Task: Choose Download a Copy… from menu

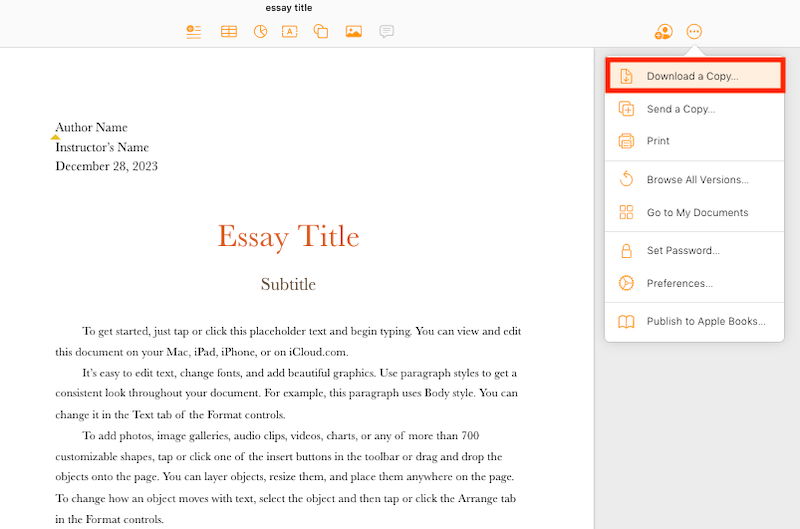Action: click(x=694, y=76)
